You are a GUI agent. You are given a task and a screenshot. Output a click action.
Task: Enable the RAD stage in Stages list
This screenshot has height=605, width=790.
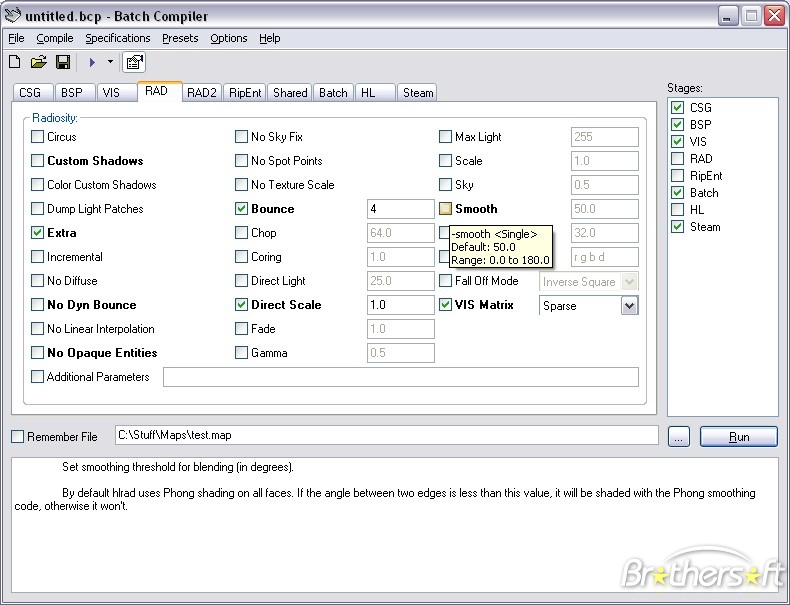[x=678, y=159]
